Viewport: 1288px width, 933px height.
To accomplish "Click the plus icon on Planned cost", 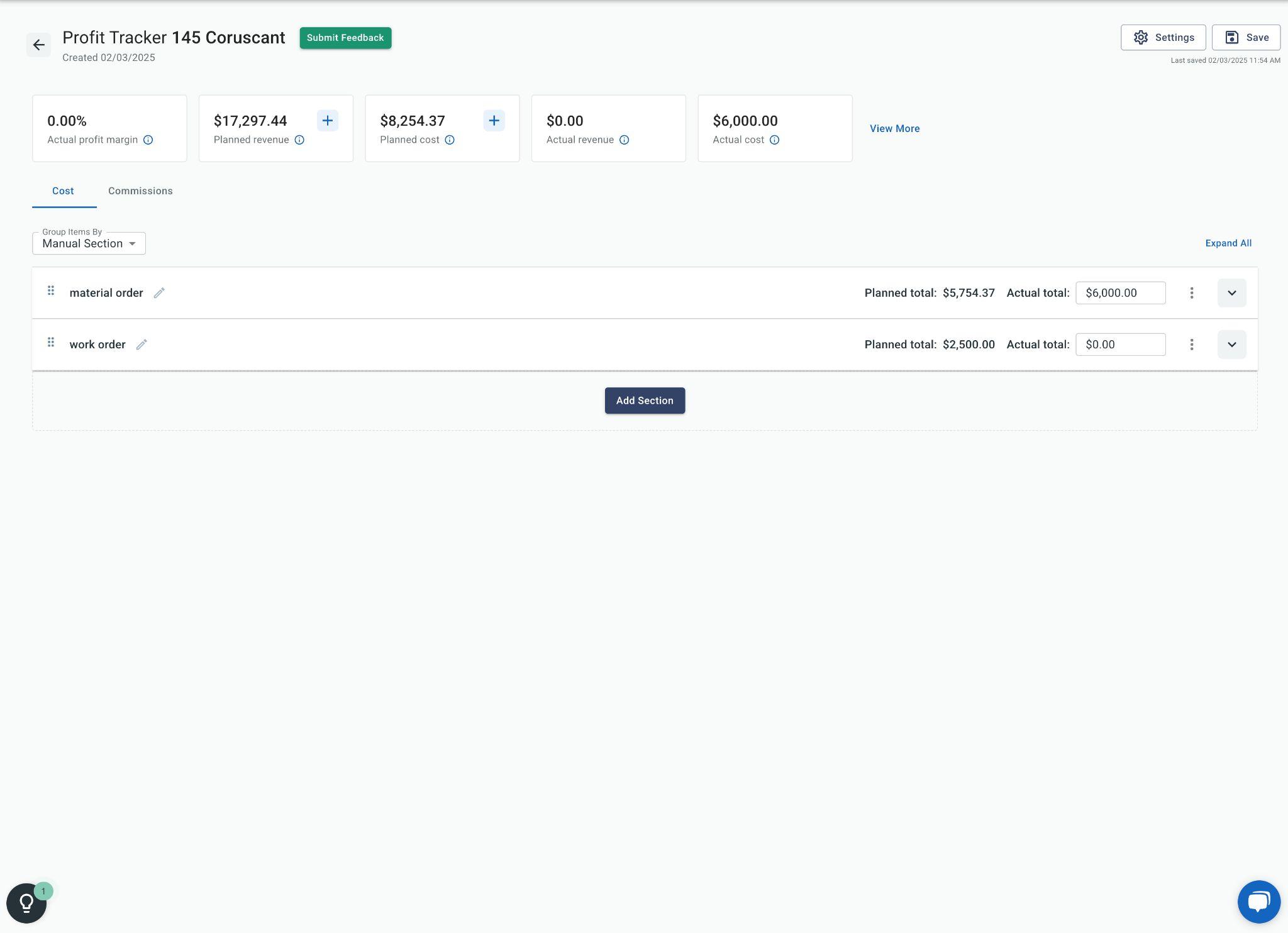I will pos(494,121).
